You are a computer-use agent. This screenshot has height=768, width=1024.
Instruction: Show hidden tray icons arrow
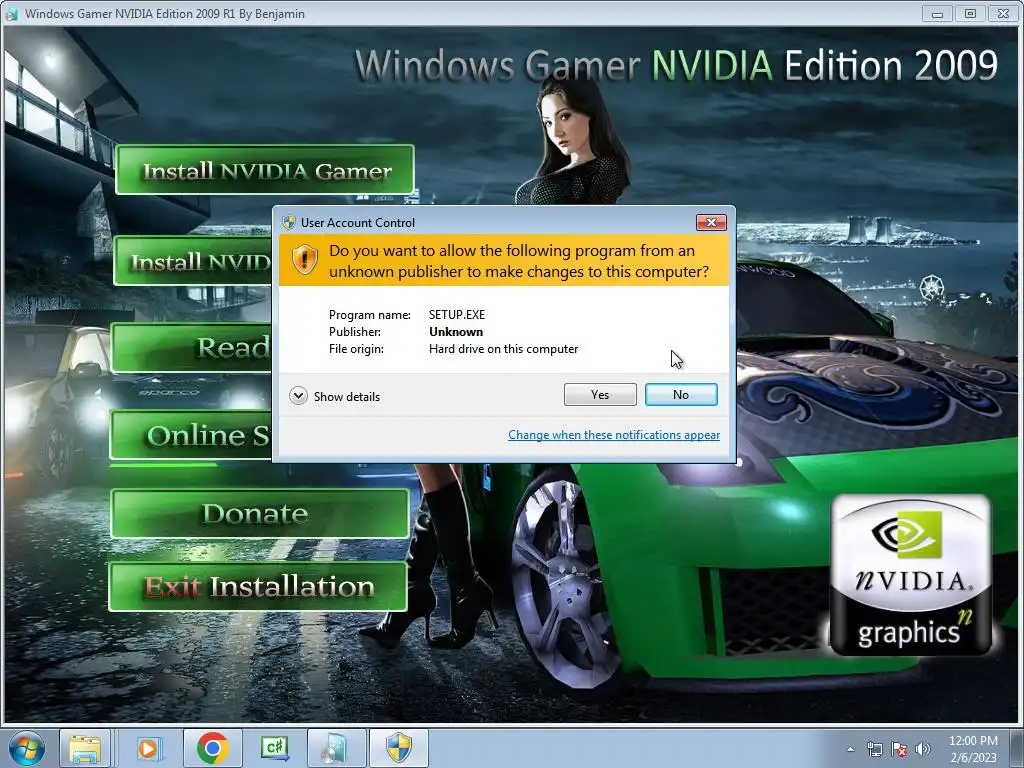(x=850, y=749)
